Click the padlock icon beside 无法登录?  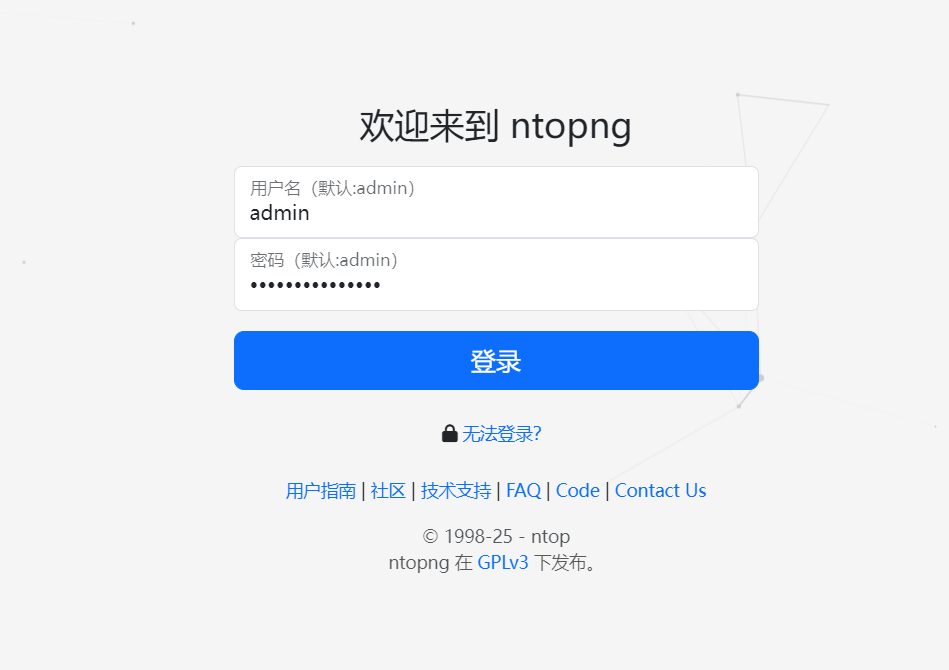click(x=450, y=433)
